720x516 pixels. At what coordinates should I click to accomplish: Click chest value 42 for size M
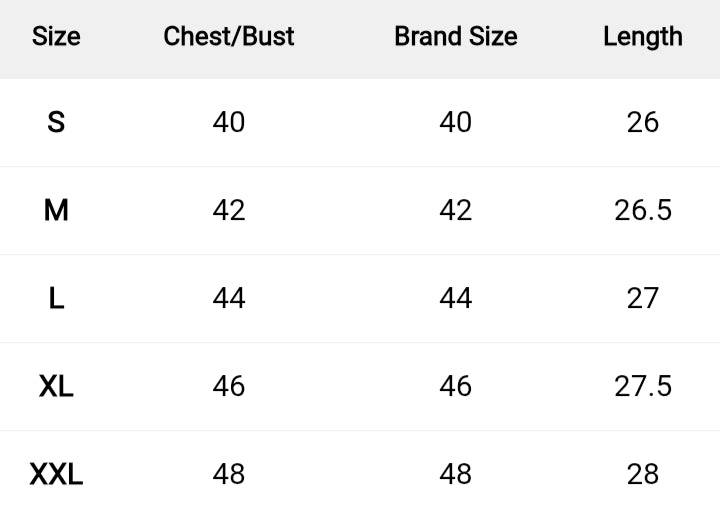229,210
